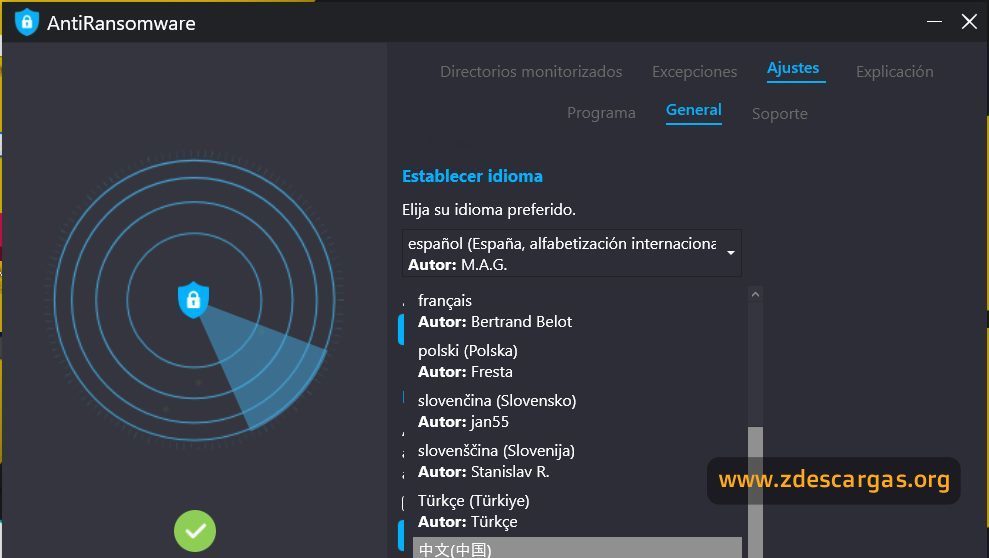Open the Directorios monitorizados tab

[531, 72]
